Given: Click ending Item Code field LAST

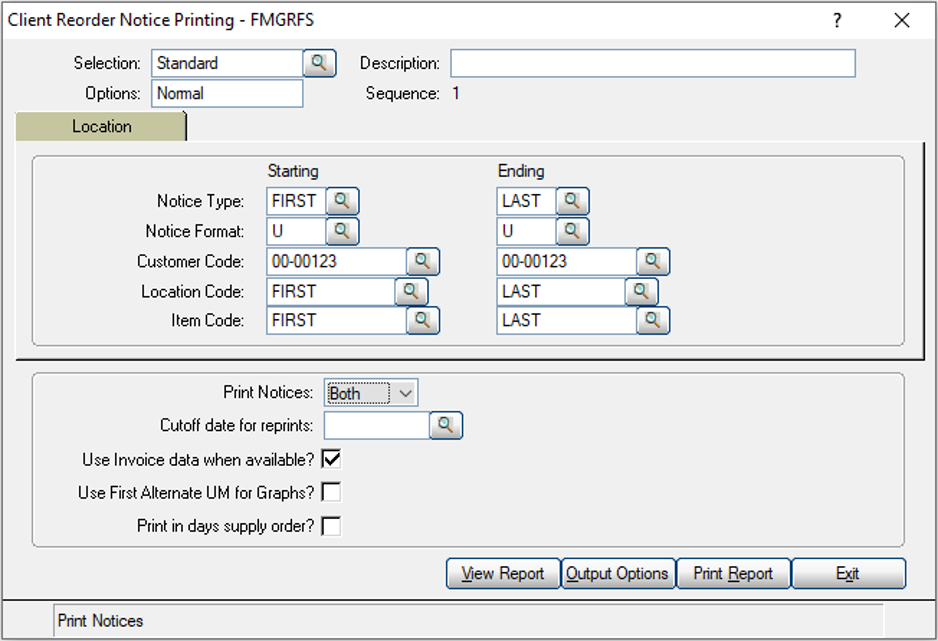Looking at the screenshot, I should pyautogui.click(x=567, y=320).
